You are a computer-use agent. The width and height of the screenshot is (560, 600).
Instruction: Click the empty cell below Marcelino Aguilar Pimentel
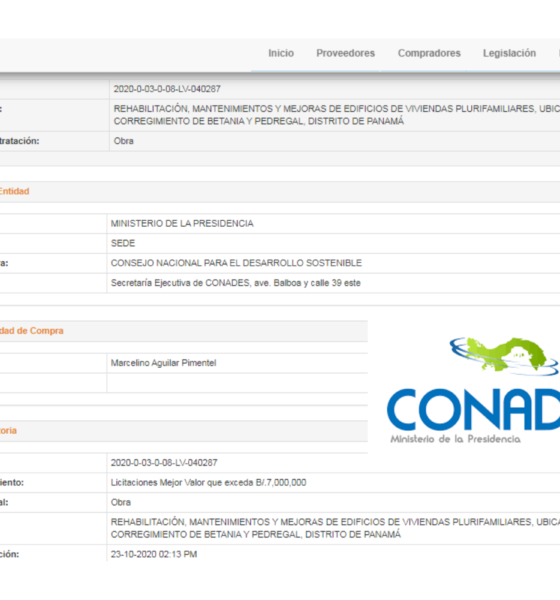click(237, 383)
